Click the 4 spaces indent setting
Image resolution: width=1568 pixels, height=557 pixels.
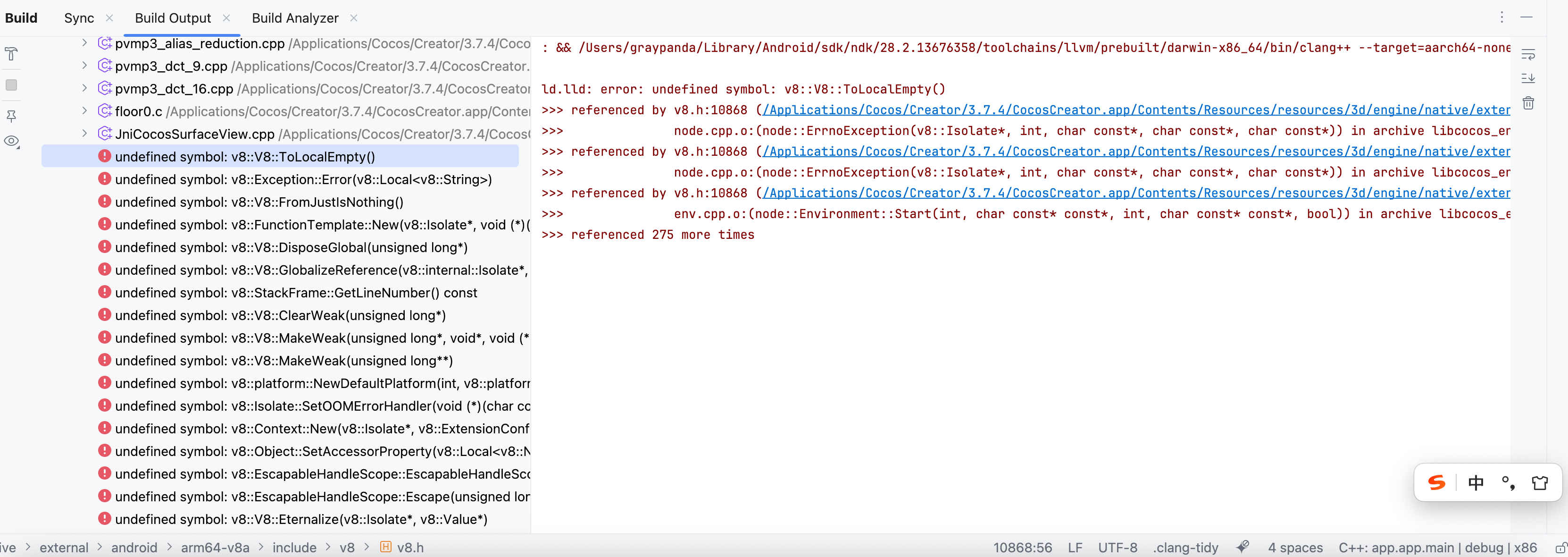[x=1295, y=547]
